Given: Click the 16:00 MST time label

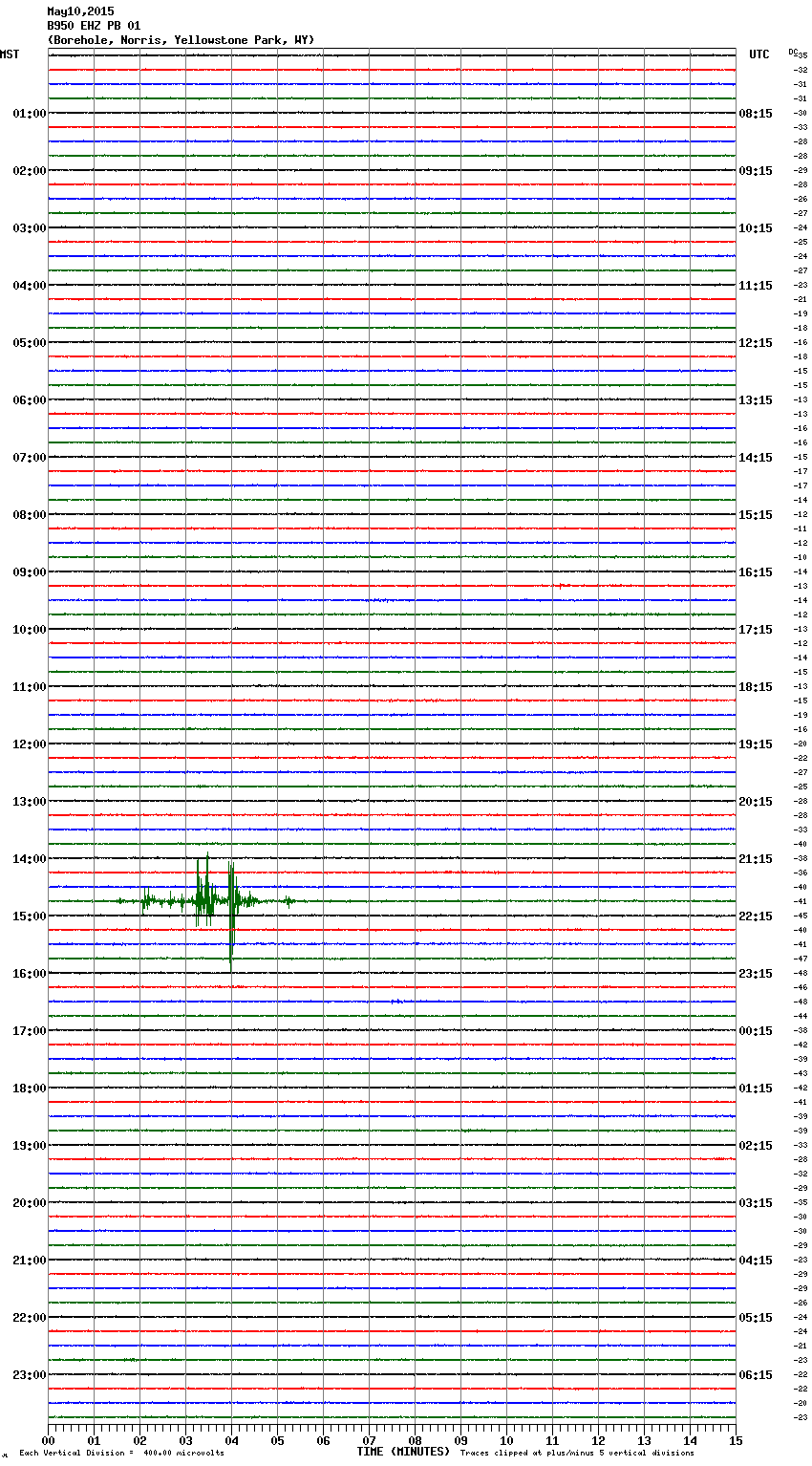Looking at the screenshot, I should (x=29, y=974).
